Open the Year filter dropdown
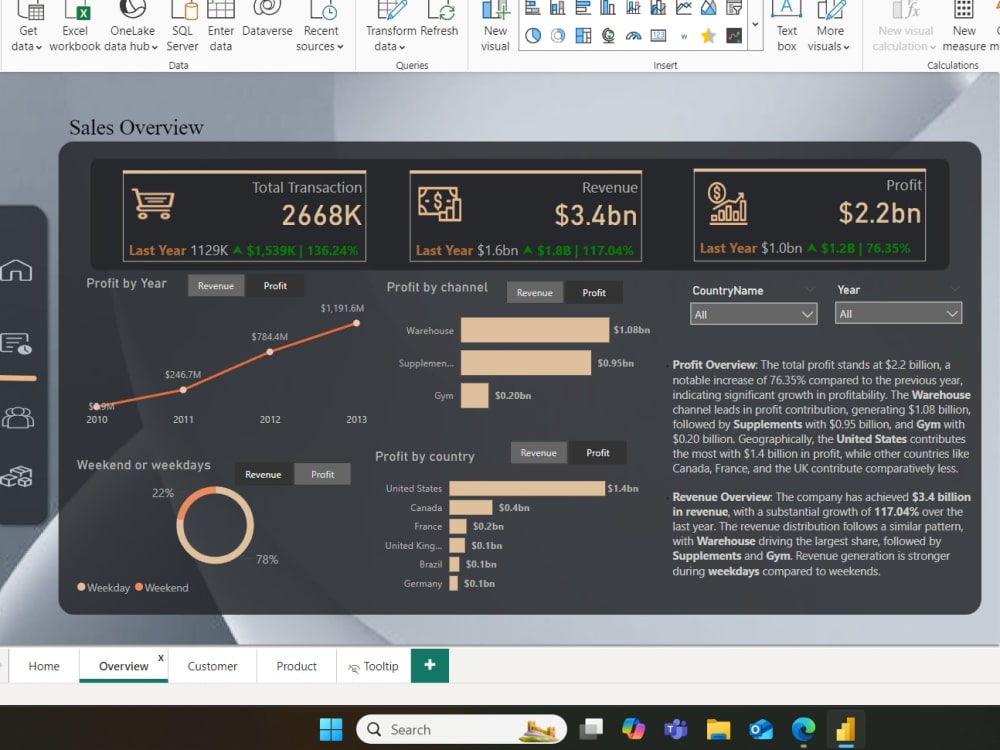Viewport: 1000px width, 750px height. click(897, 312)
